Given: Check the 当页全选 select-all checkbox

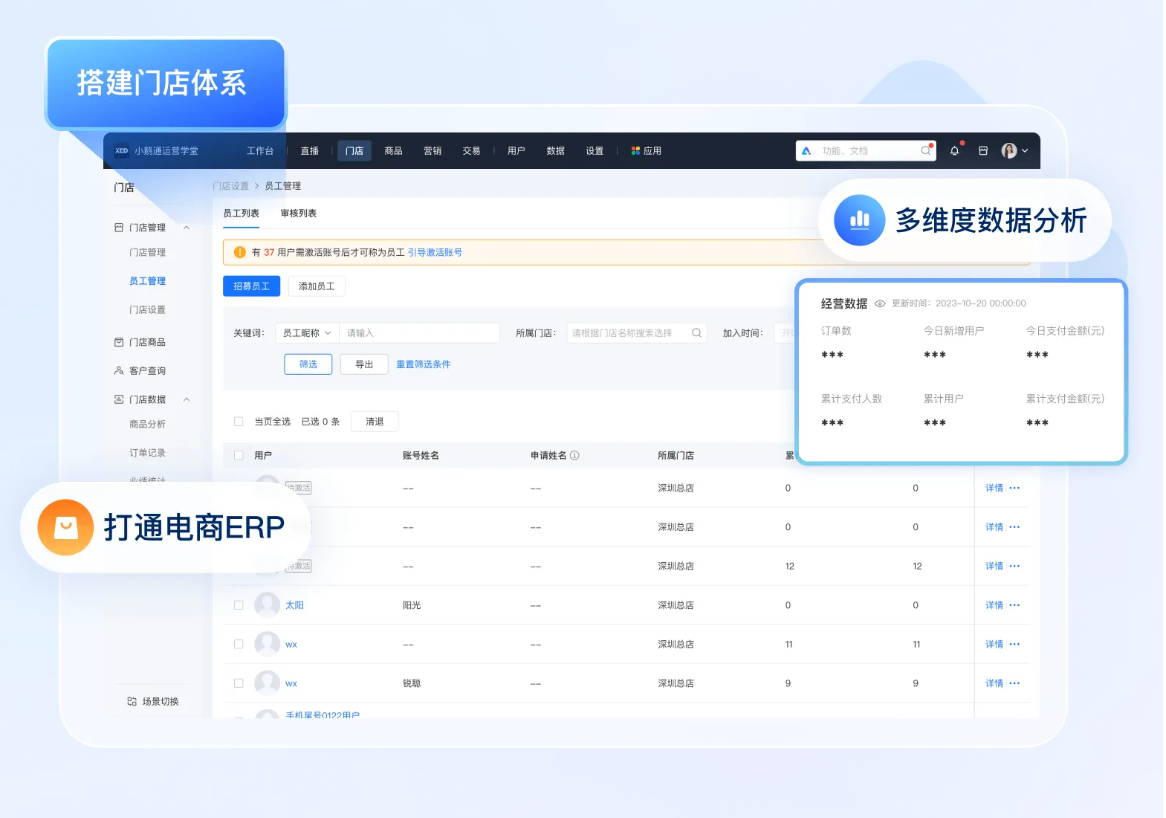Looking at the screenshot, I should coord(240,421).
